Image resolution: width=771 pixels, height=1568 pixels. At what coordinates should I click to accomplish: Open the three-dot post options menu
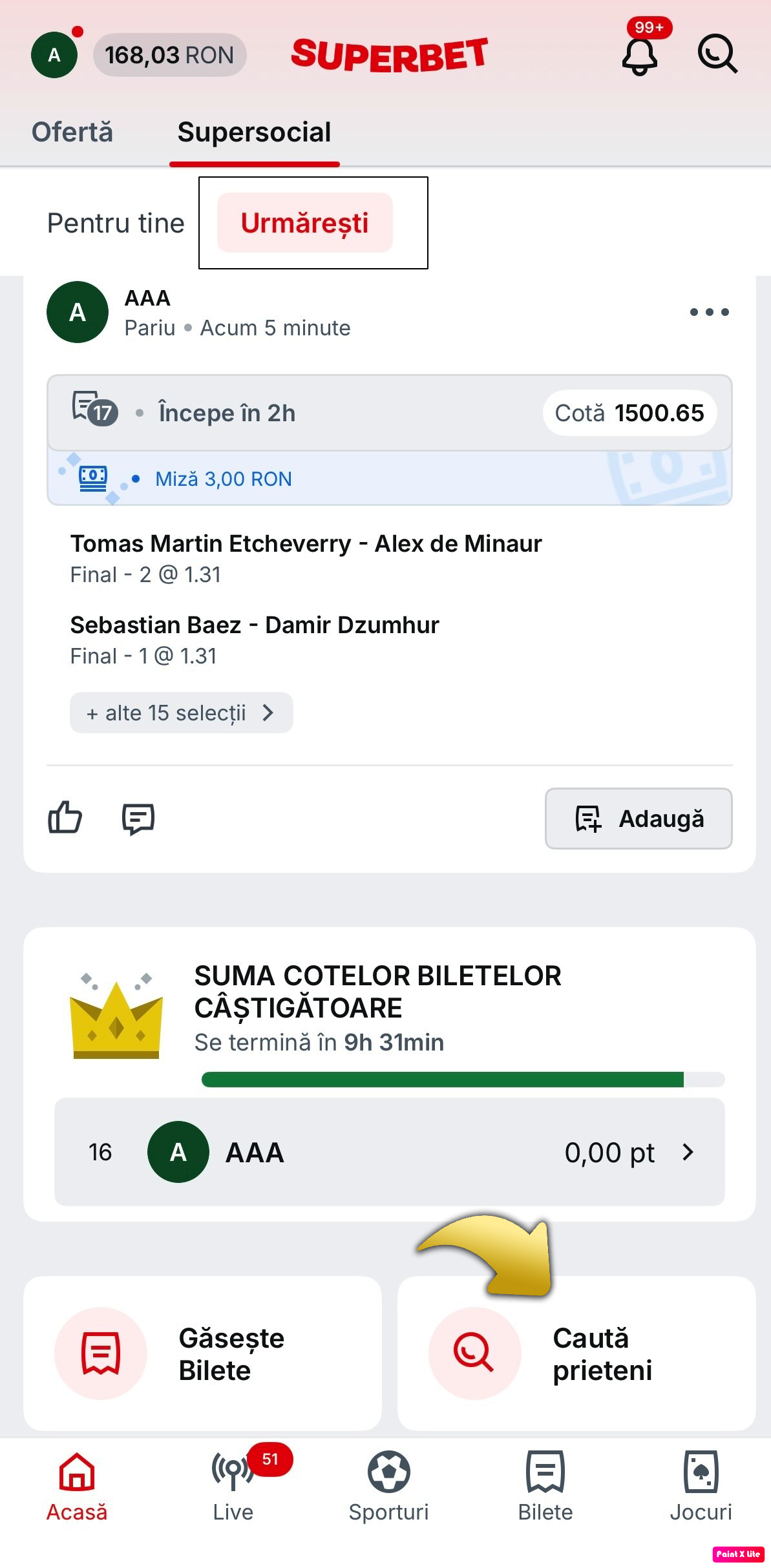click(709, 312)
